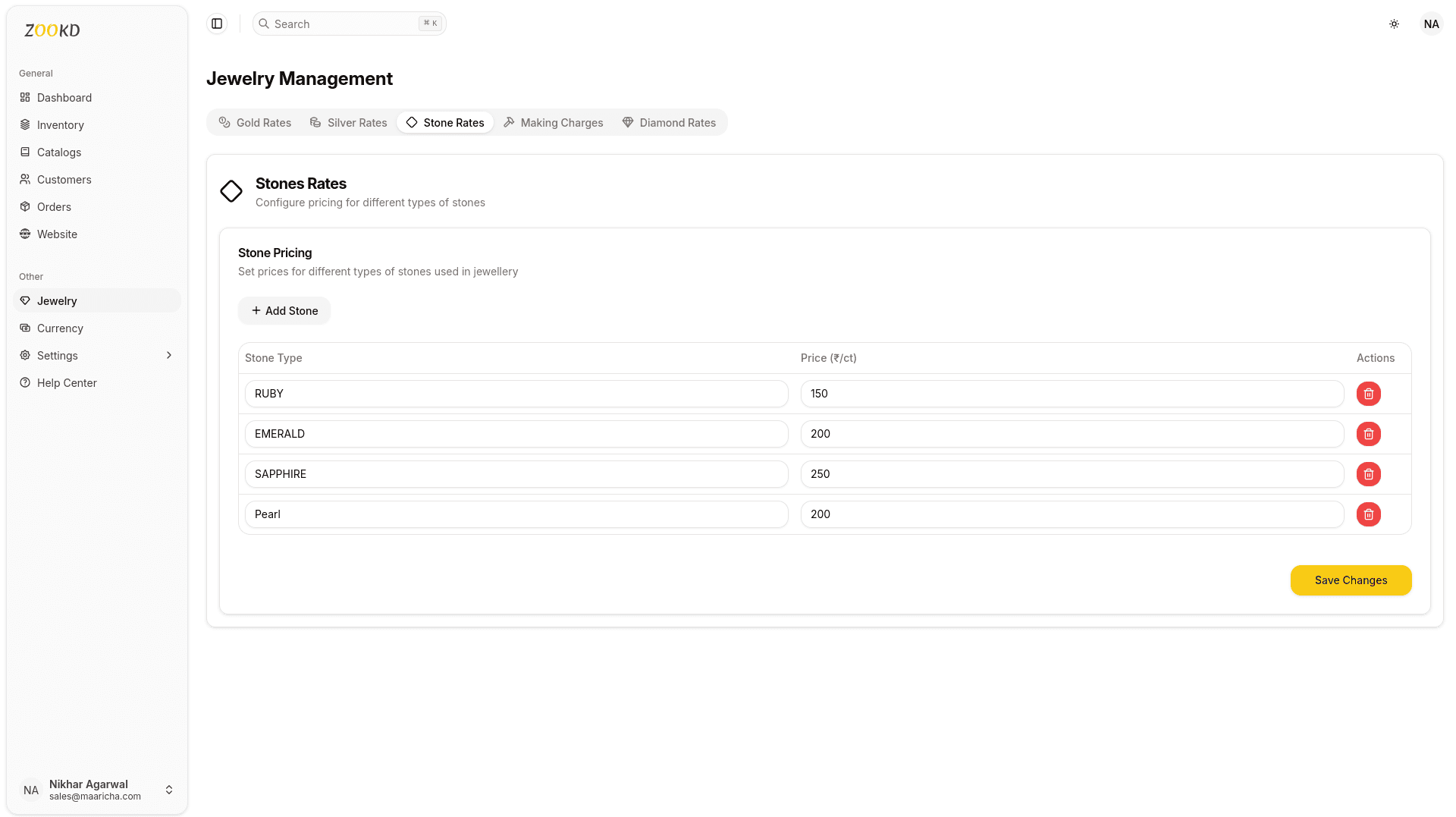The height and width of the screenshot is (817, 1456).
Task: Click the Save Changes button
Action: pyautogui.click(x=1351, y=580)
